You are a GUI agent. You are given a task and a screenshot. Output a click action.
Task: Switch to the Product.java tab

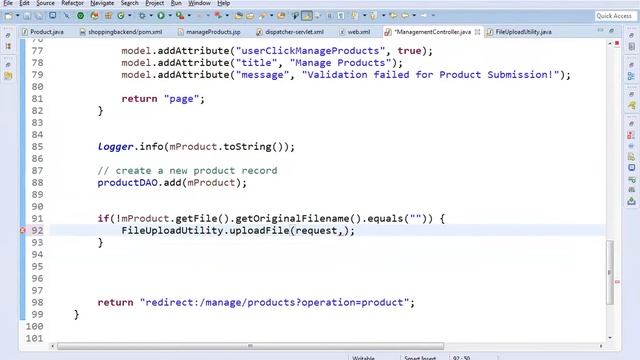(x=43, y=32)
